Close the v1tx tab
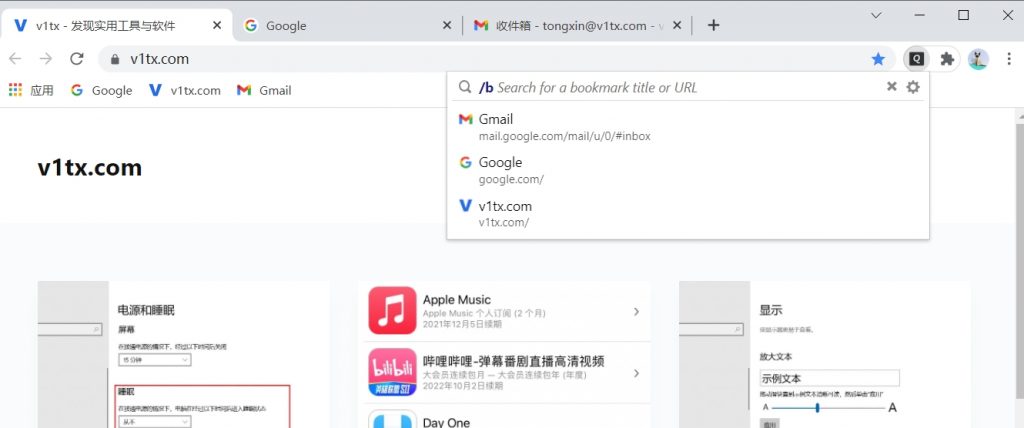The image size is (1024, 428). (217, 25)
